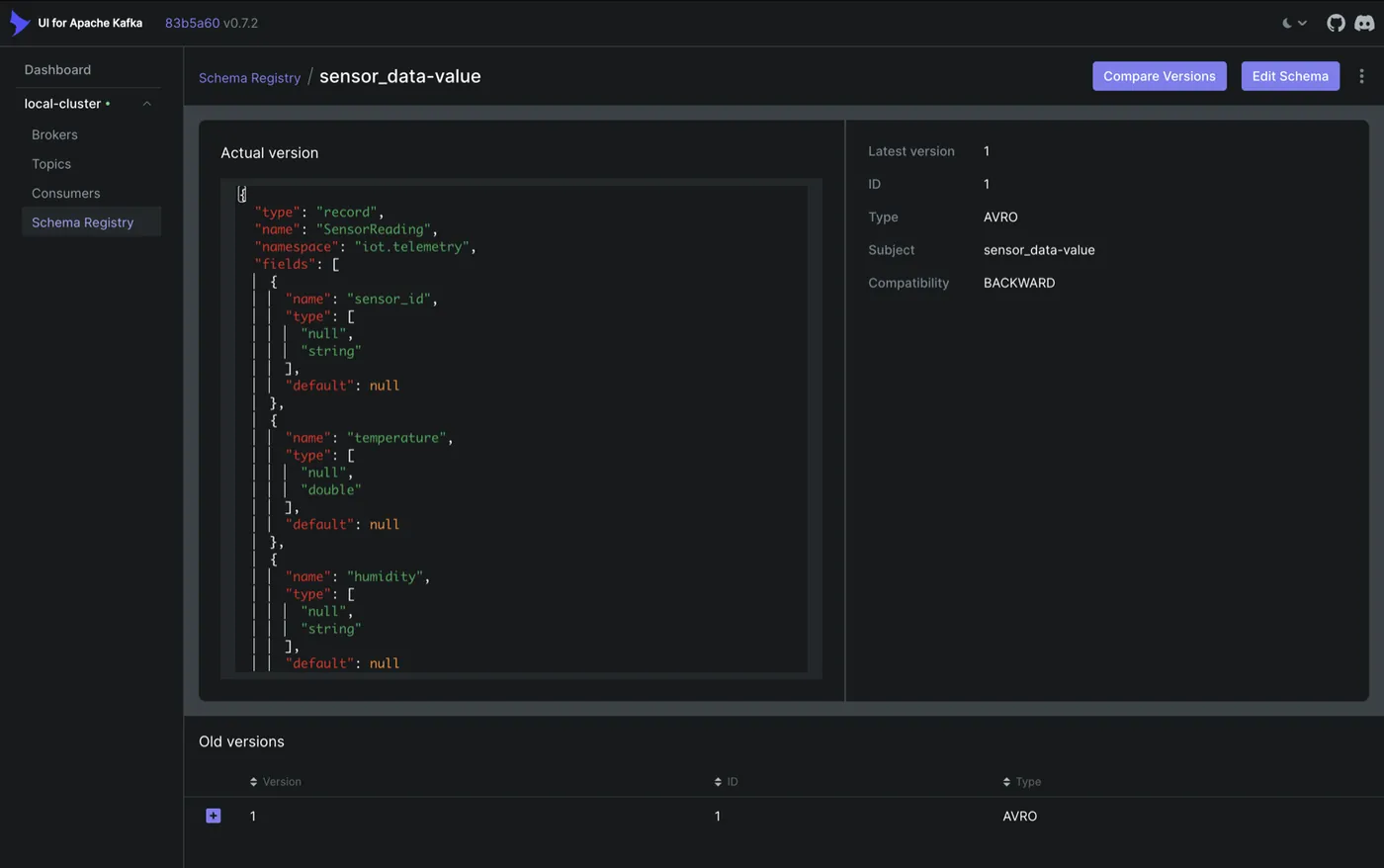
Task: Open Schema Registry in sidebar
Action: coord(91,222)
